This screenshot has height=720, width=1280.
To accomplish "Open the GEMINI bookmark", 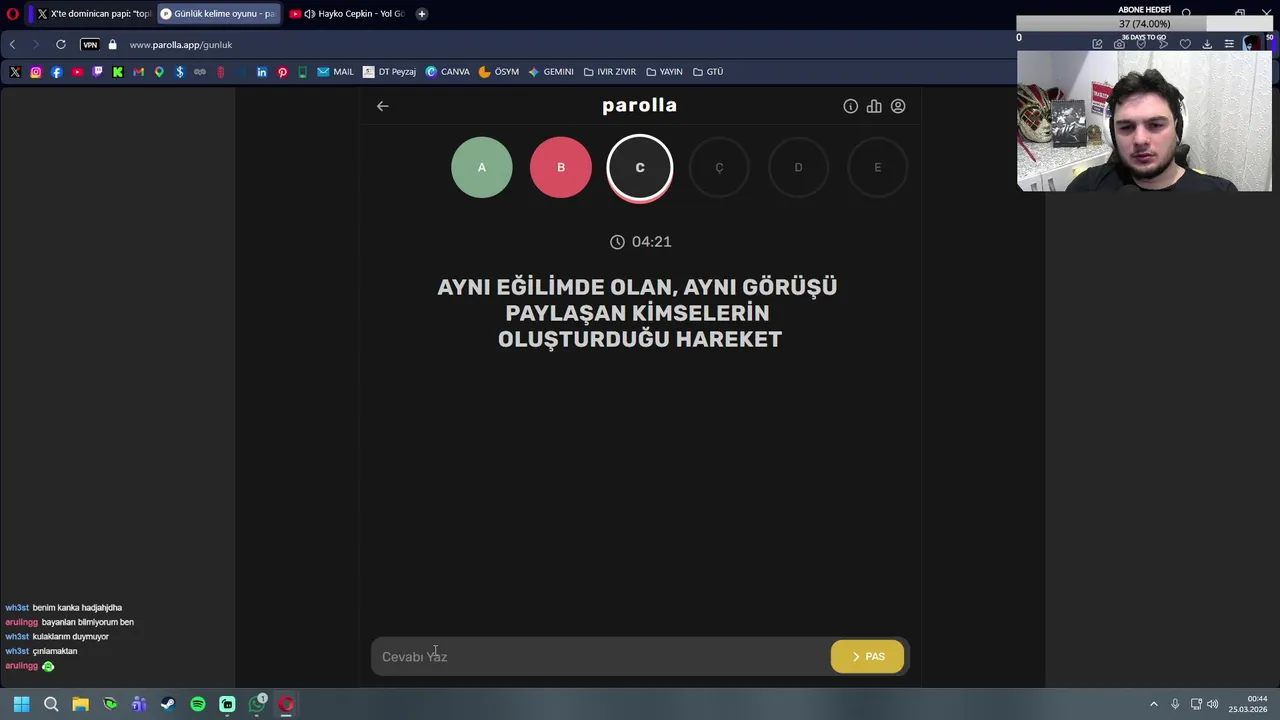I will pos(550,72).
